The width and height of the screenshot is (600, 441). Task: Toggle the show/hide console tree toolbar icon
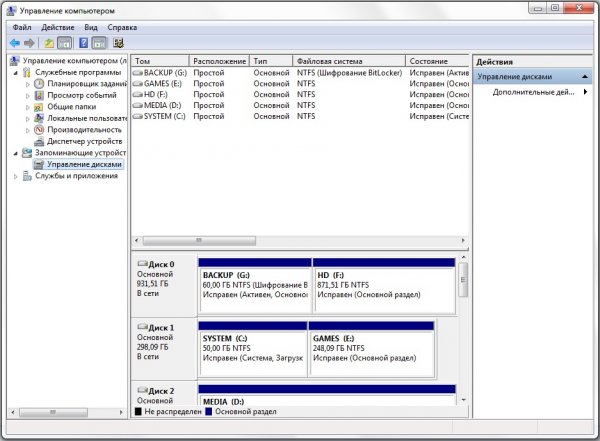point(64,43)
